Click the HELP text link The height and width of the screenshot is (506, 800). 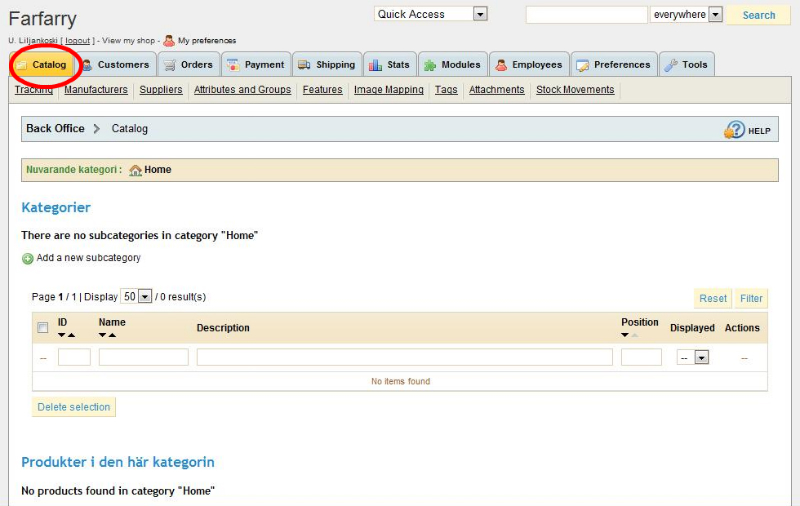(x=759, y=131)
